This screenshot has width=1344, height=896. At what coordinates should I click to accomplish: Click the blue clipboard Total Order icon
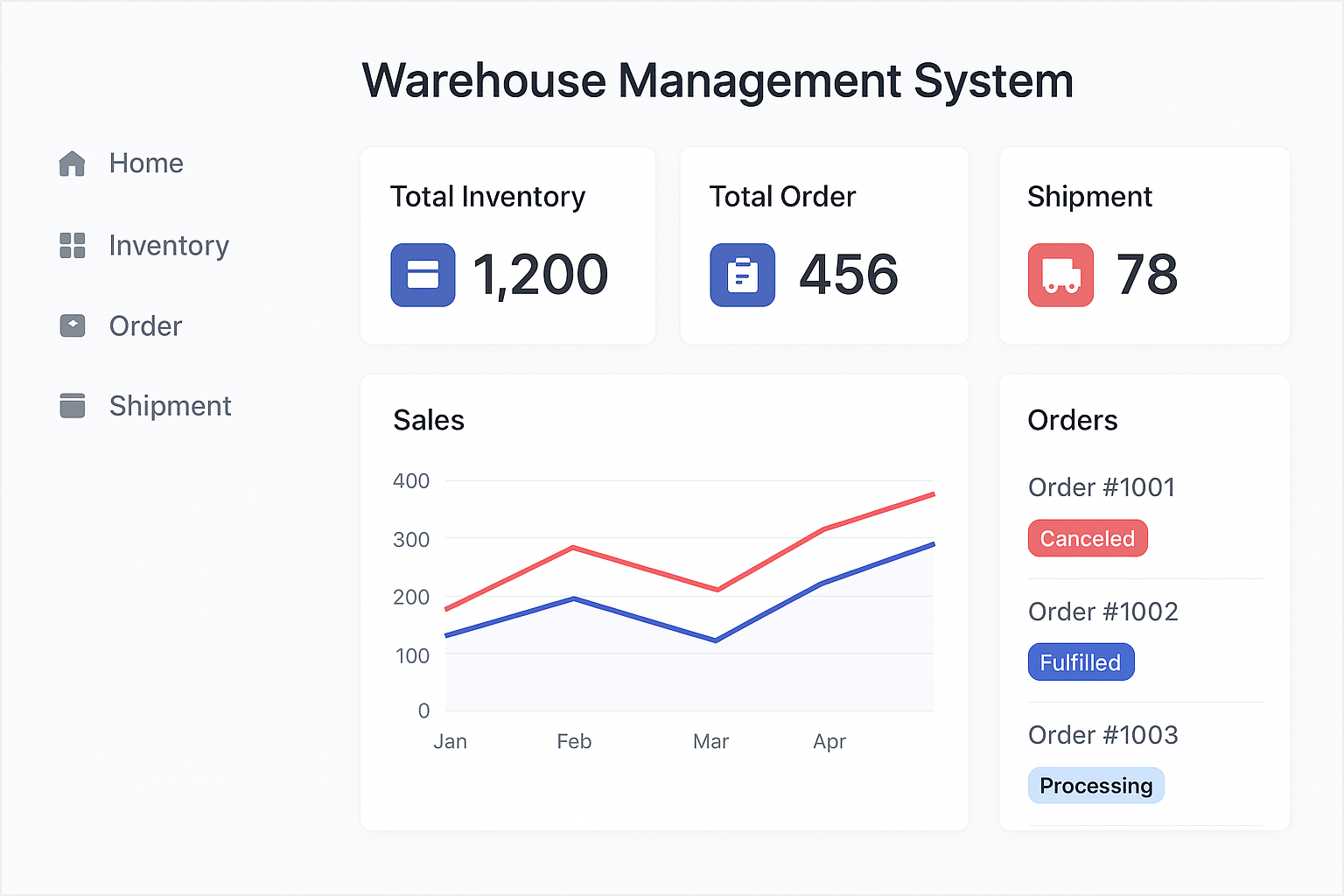click(x=742, y=275)
